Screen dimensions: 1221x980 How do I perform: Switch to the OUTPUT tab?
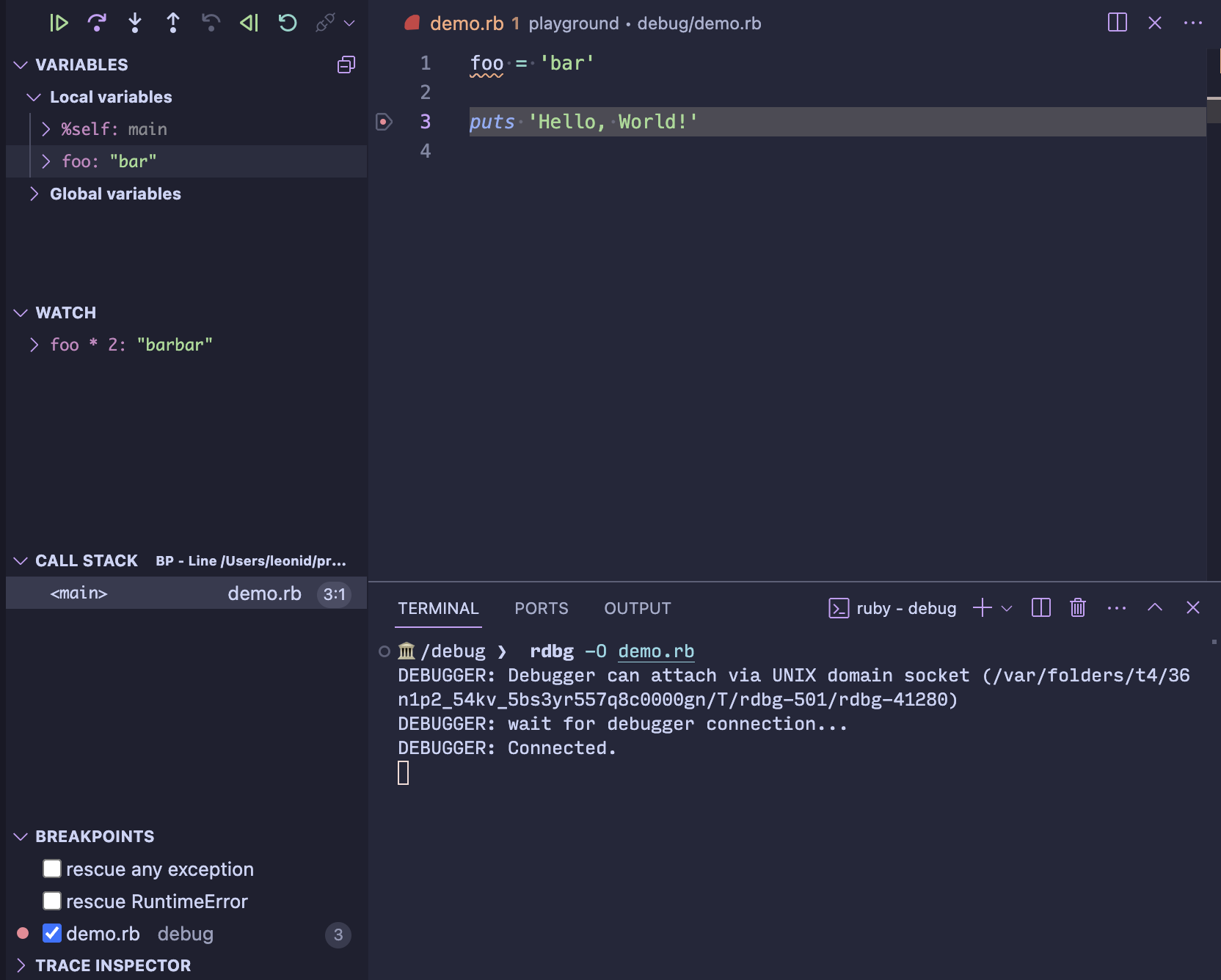[638, 608]
